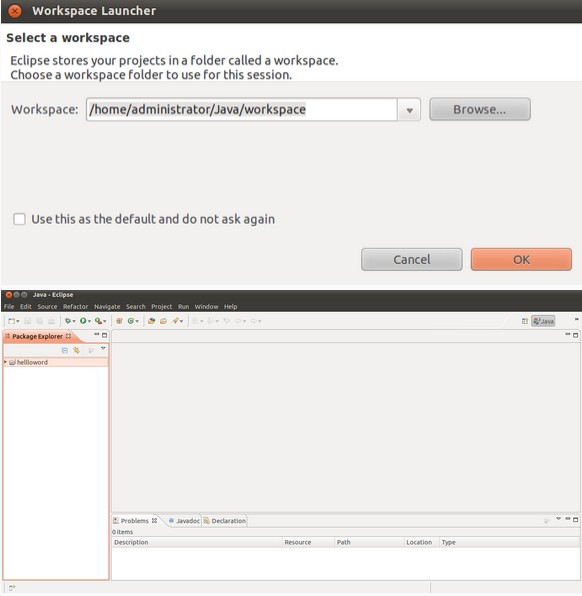Click the New wizard toolbar icon
This screenshot has height=596, width=582.
coord(11,321)
